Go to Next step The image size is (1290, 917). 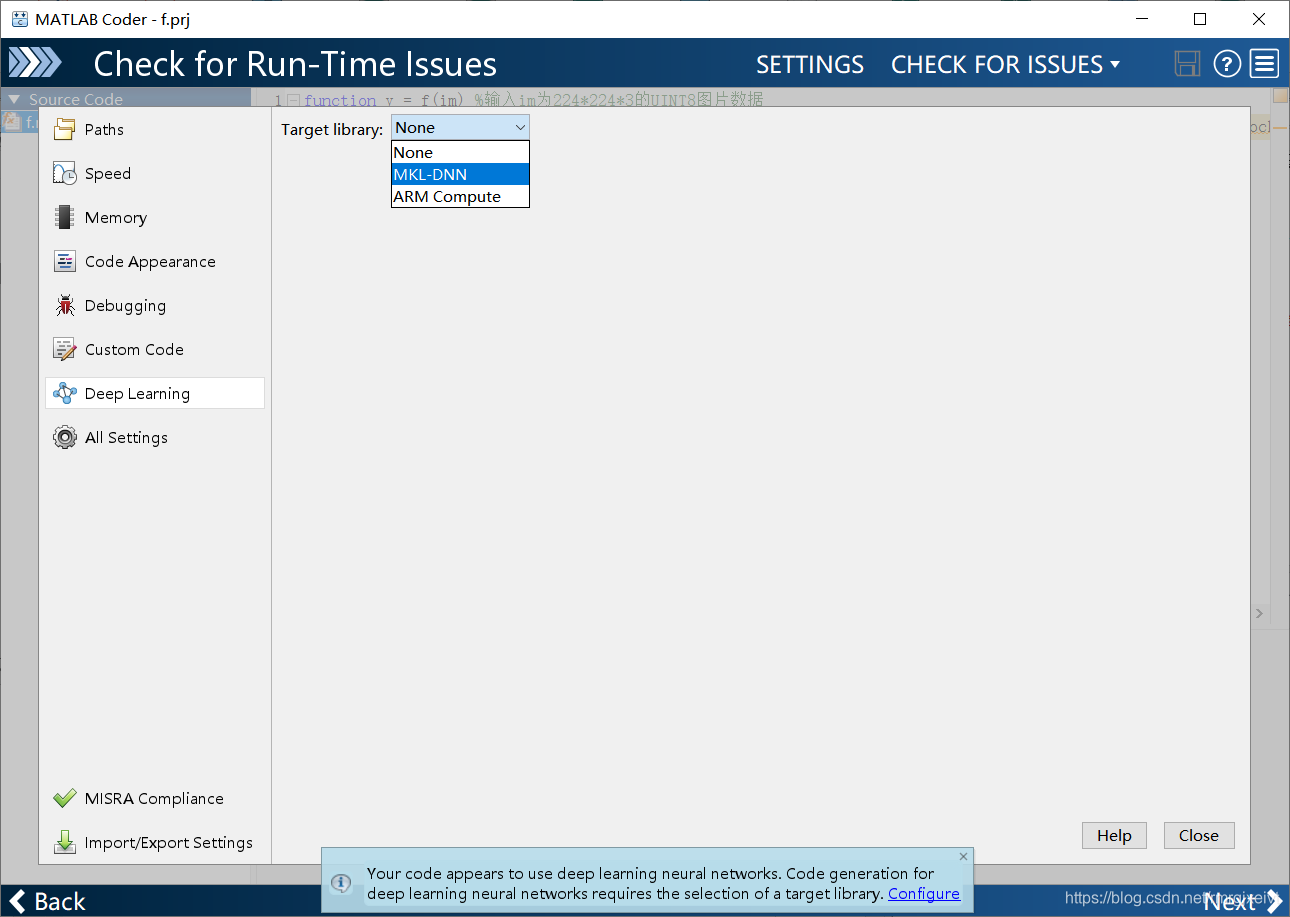pos(1243,901)
